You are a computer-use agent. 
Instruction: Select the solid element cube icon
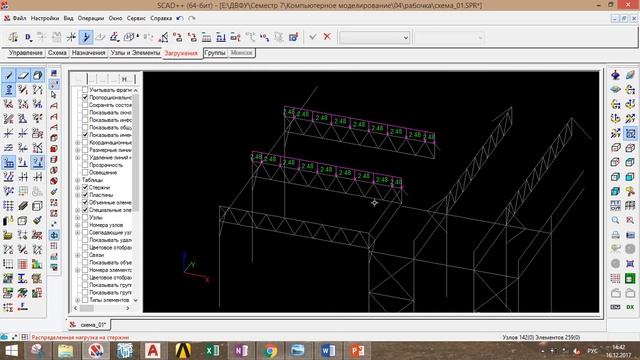(x=38, y=75)
